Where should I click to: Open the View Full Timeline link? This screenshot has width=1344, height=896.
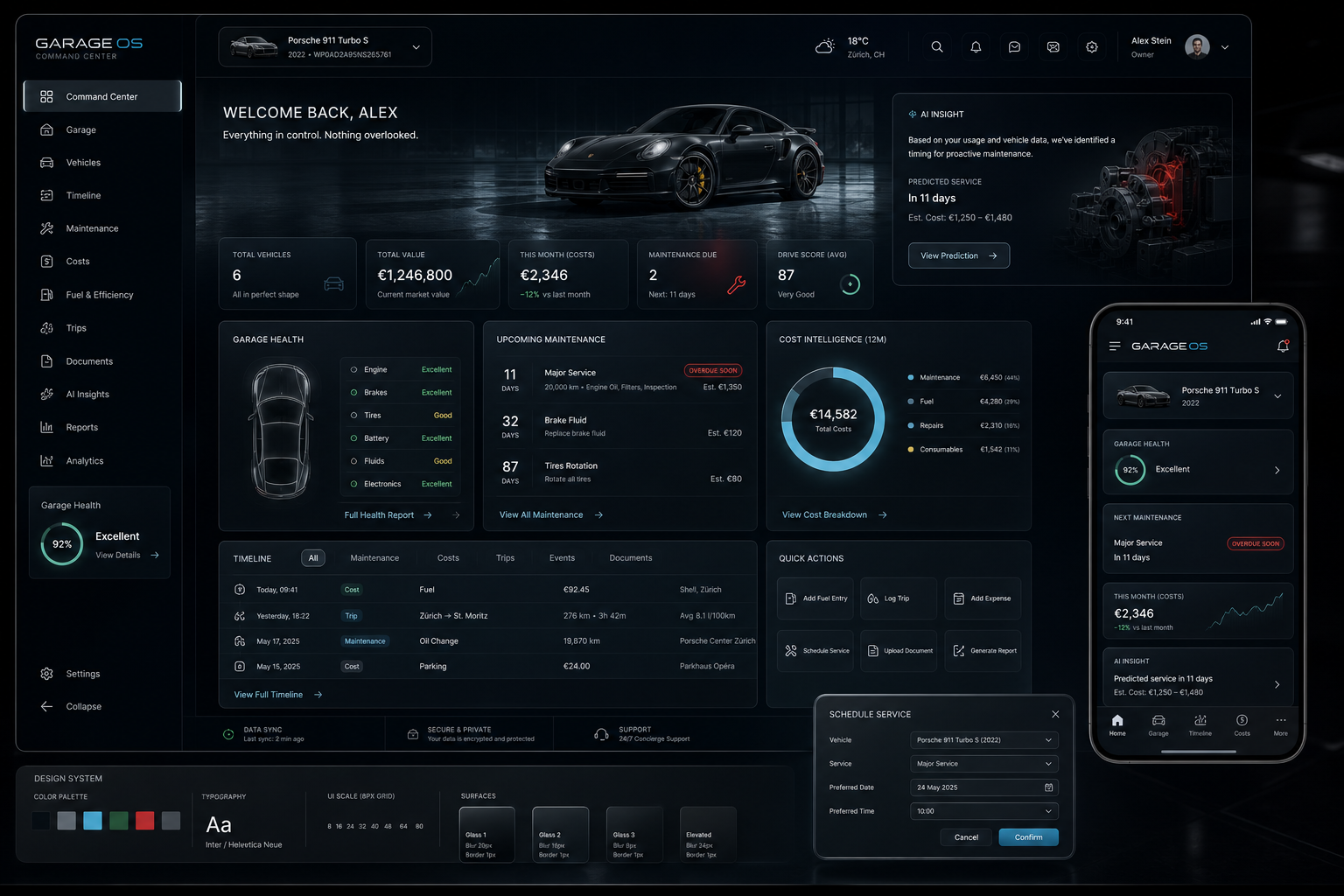[x=278, y=695]
